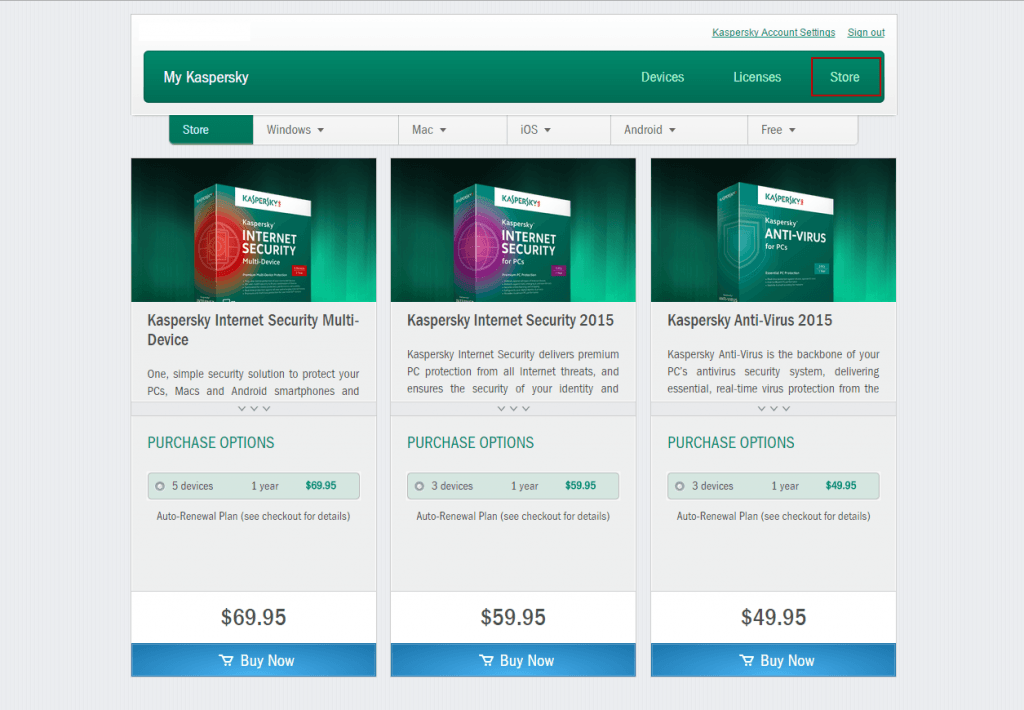
Task: Open the Android dropdown menu
Action: 679,130
